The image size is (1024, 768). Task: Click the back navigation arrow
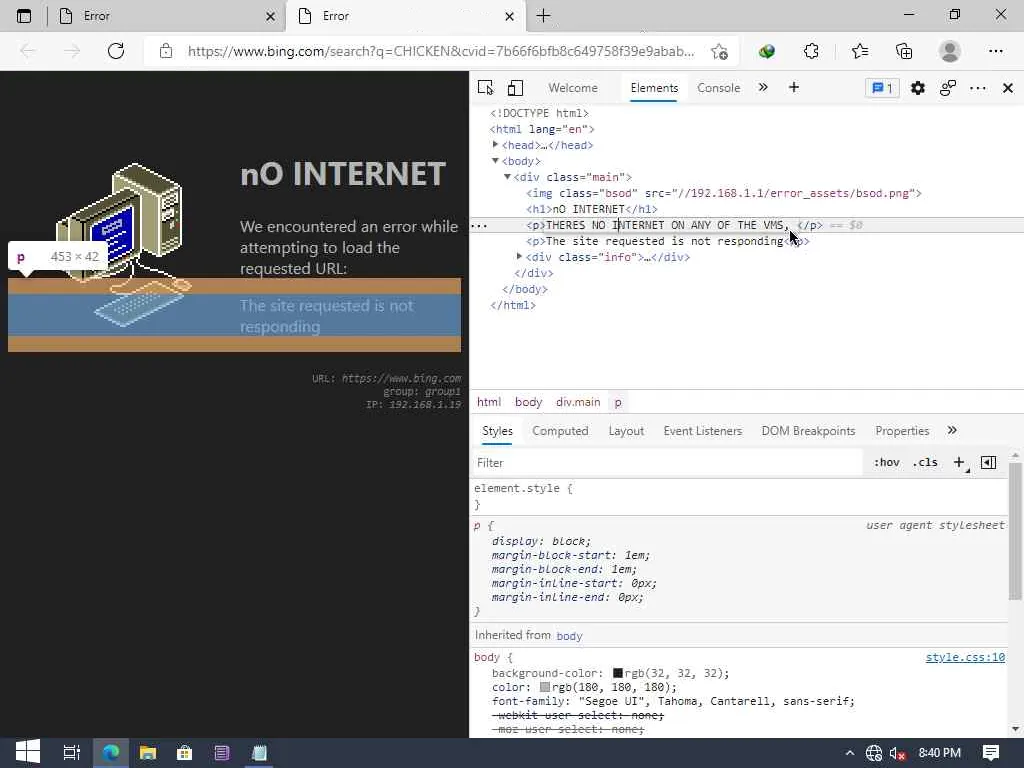[x=27, y=51]
